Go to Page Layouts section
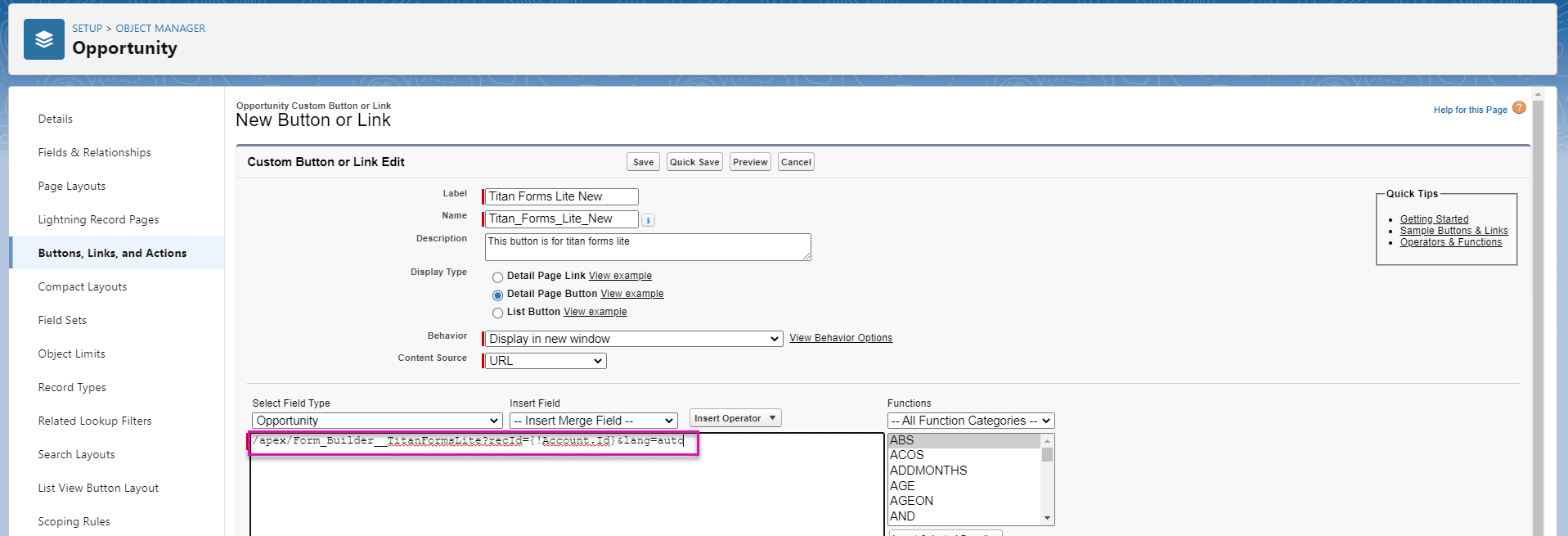Image resolution: width=1568 pixels, height=536 pixels. (72, 186)
